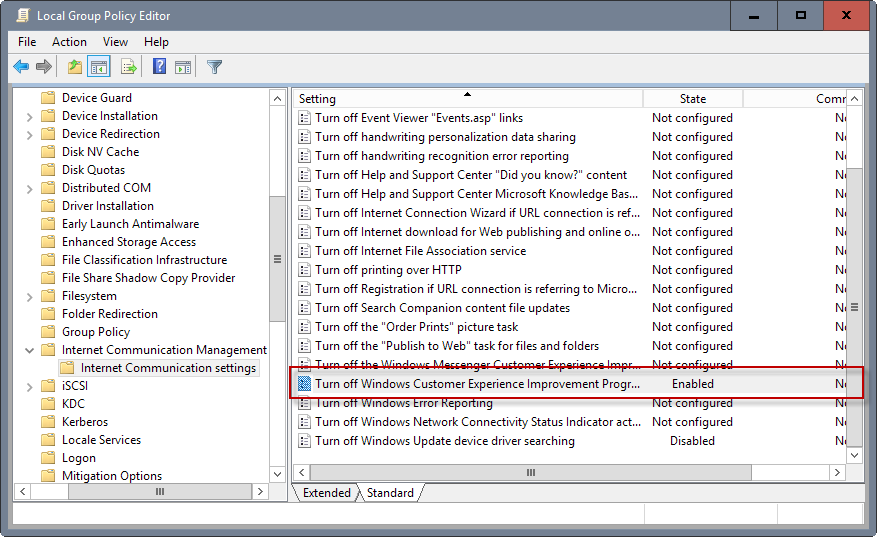Screen dimensions: 877x537
Task: Expand the Device Installation tree node
Action: [x=30, y=117]
